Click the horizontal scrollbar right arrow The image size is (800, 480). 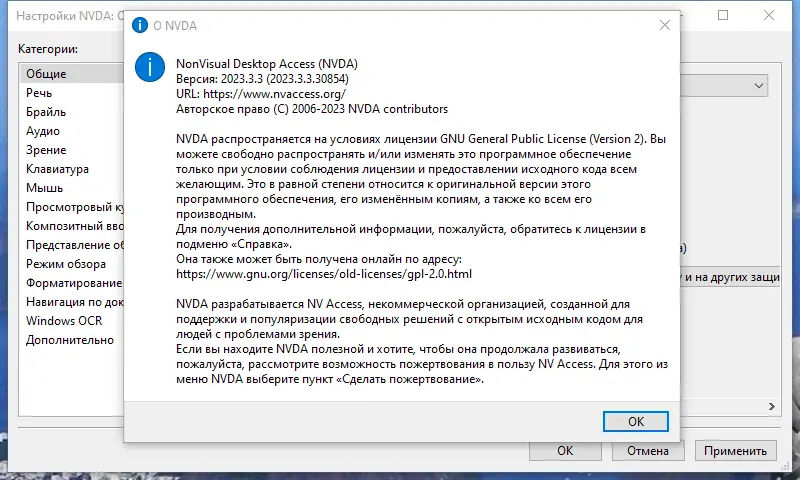[x=771, y=406]
